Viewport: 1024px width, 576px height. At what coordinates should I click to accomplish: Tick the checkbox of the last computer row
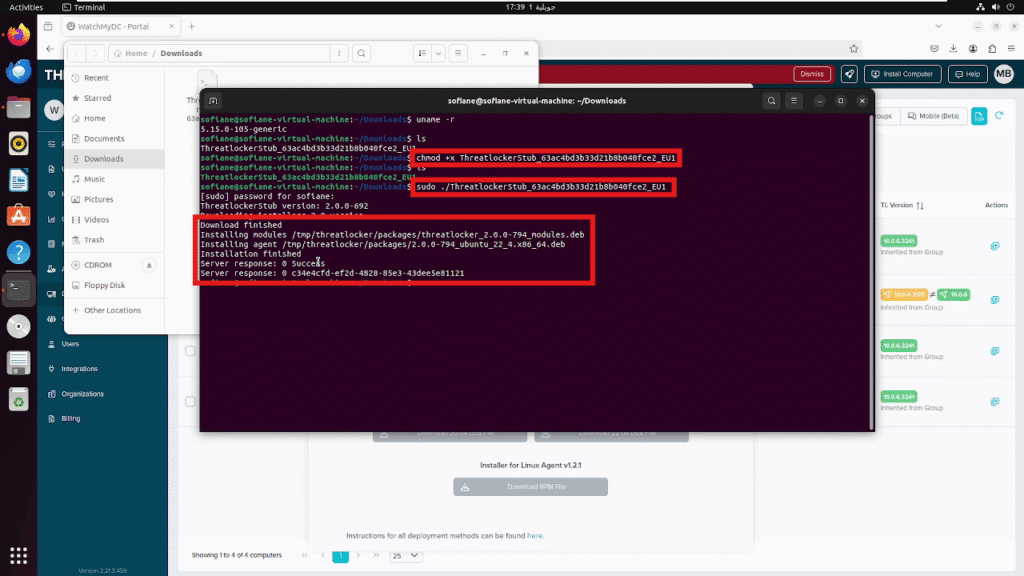pos(190,402)
